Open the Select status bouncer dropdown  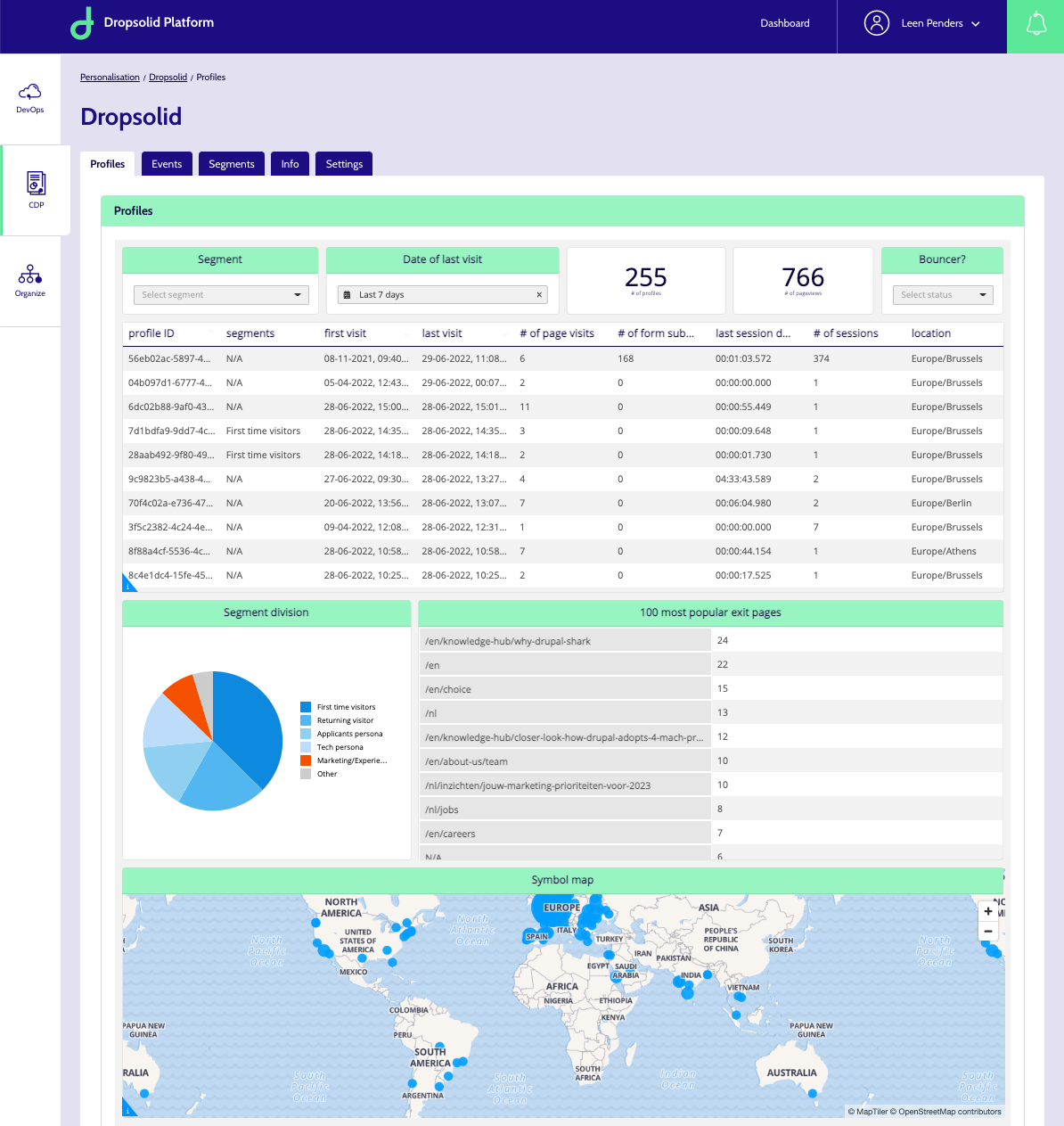pyautogui.click(x=943, y=295)
